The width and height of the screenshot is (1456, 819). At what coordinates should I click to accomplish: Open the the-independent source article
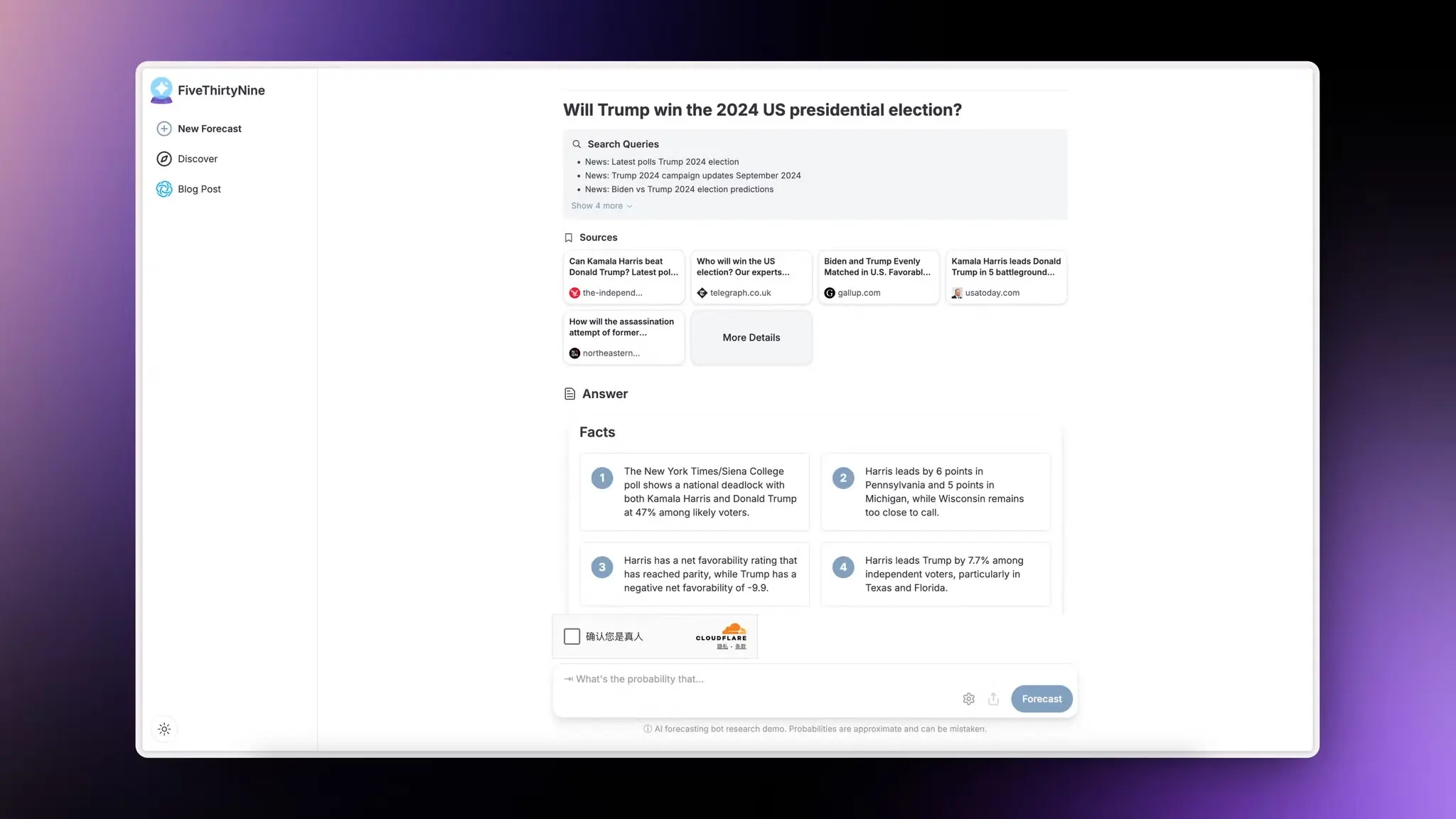point(623,276)
